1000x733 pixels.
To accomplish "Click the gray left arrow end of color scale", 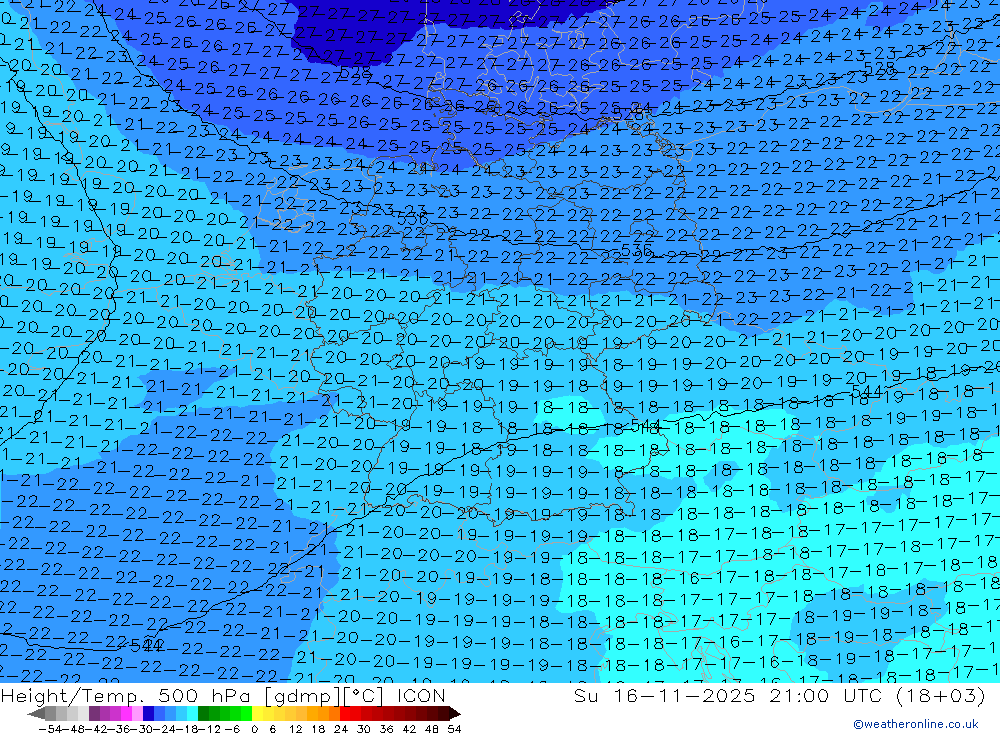I will (x=36, y=713).
